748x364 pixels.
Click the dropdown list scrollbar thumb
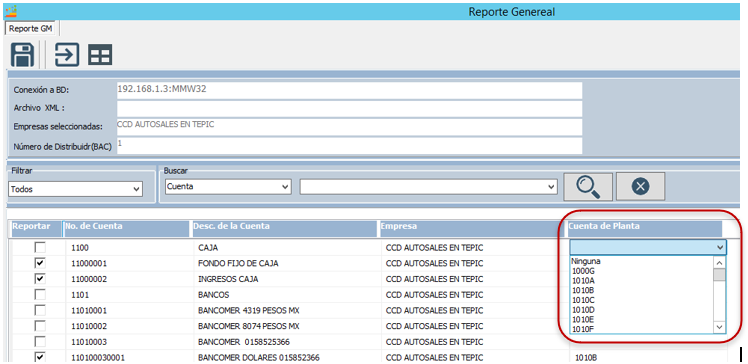(719, 275)
